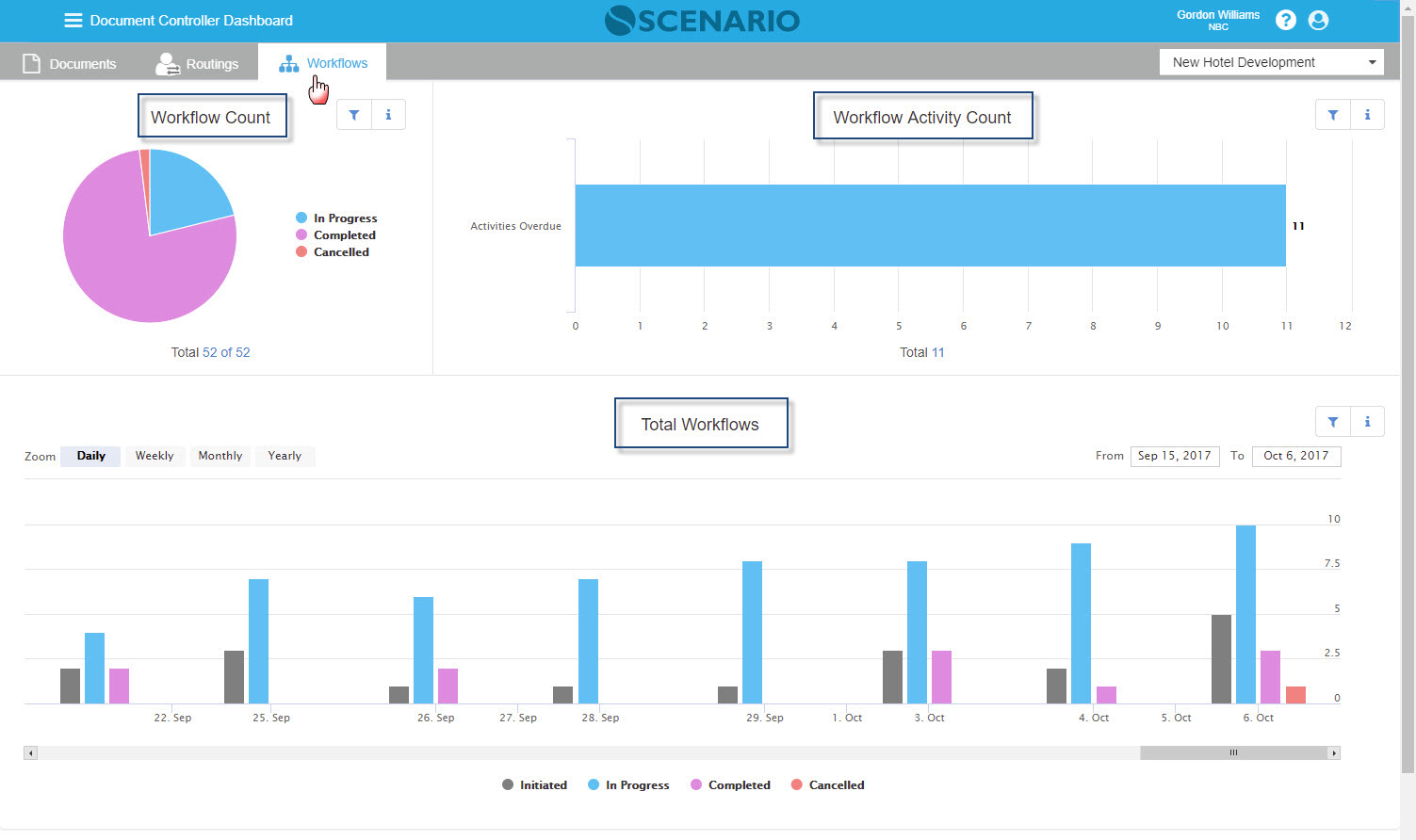Image resolution: width=1416 pixels, height=840 pixels.
Task: Open the From date picker field
Action: coord(1174,456)
